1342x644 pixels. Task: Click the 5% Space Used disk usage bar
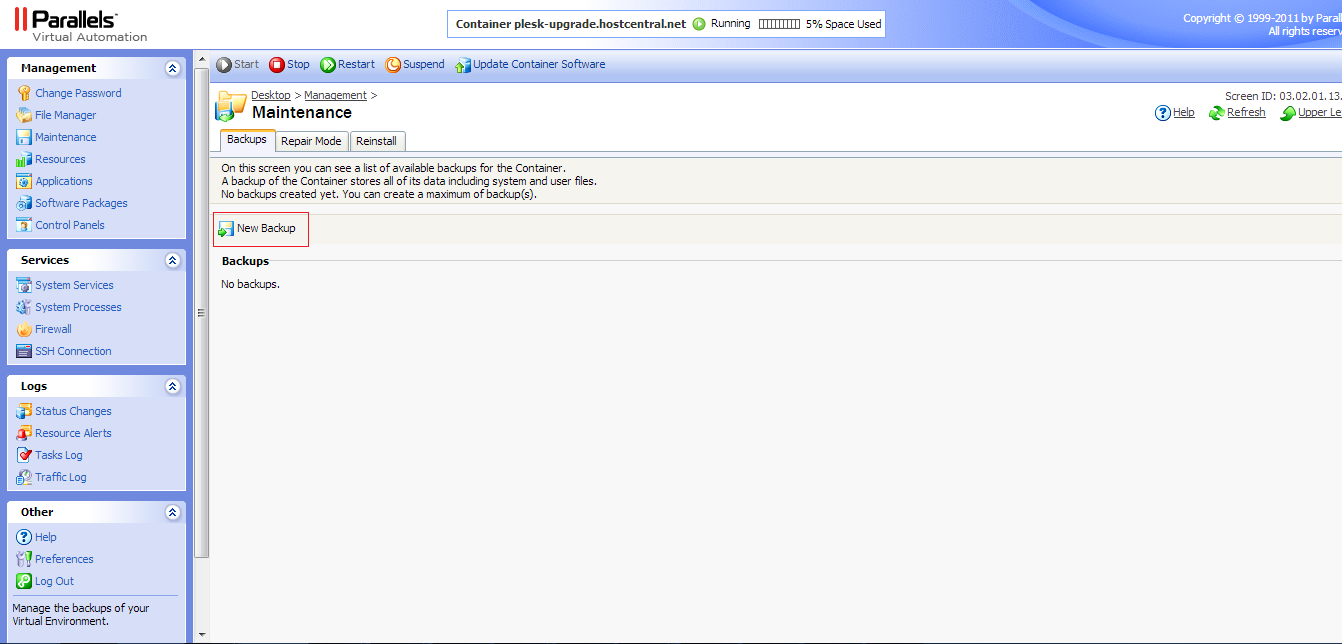(780, 24)
